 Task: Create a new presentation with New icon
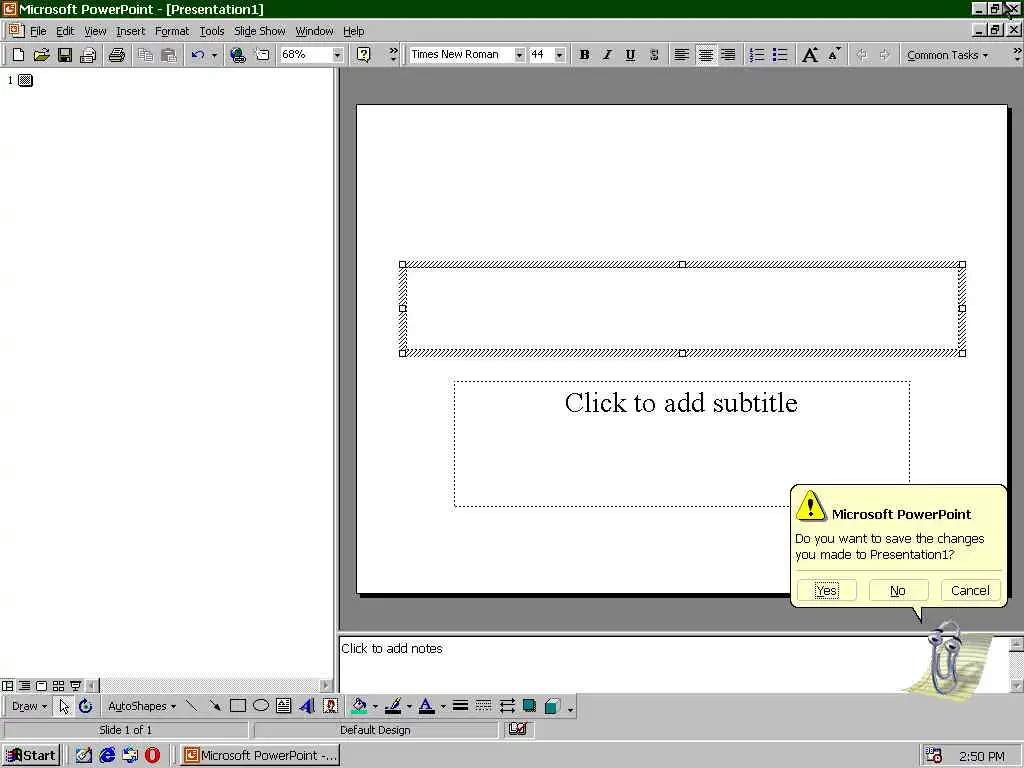pyautogui.click(x=18, y=55)
